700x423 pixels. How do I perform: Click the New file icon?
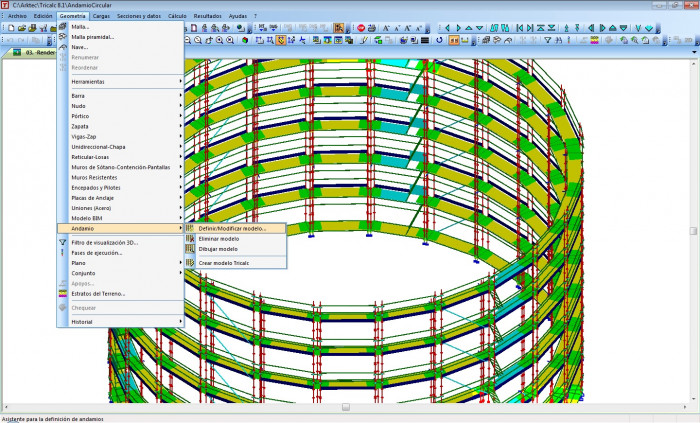11,28
